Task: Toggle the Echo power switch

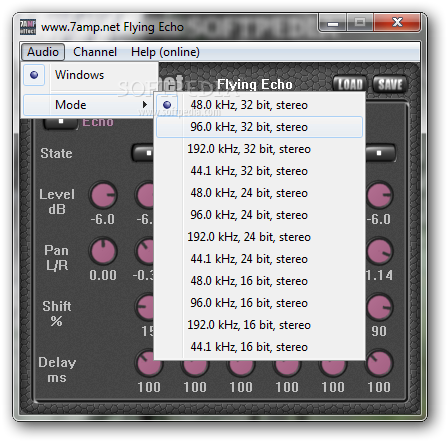Action: 61,123
